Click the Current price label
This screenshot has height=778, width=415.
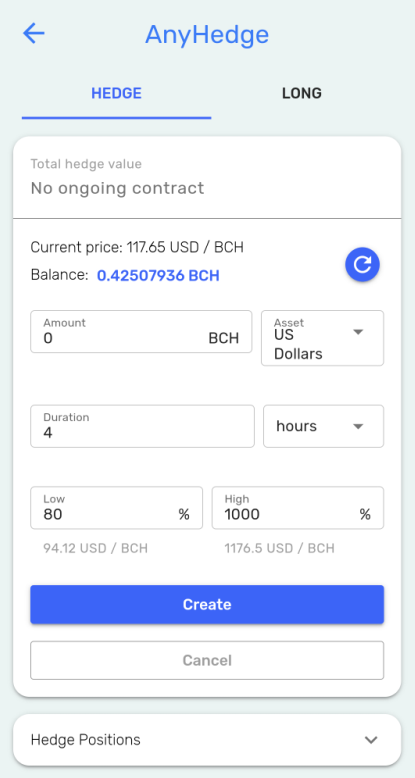pyautogui.click(x=137, y=247)
